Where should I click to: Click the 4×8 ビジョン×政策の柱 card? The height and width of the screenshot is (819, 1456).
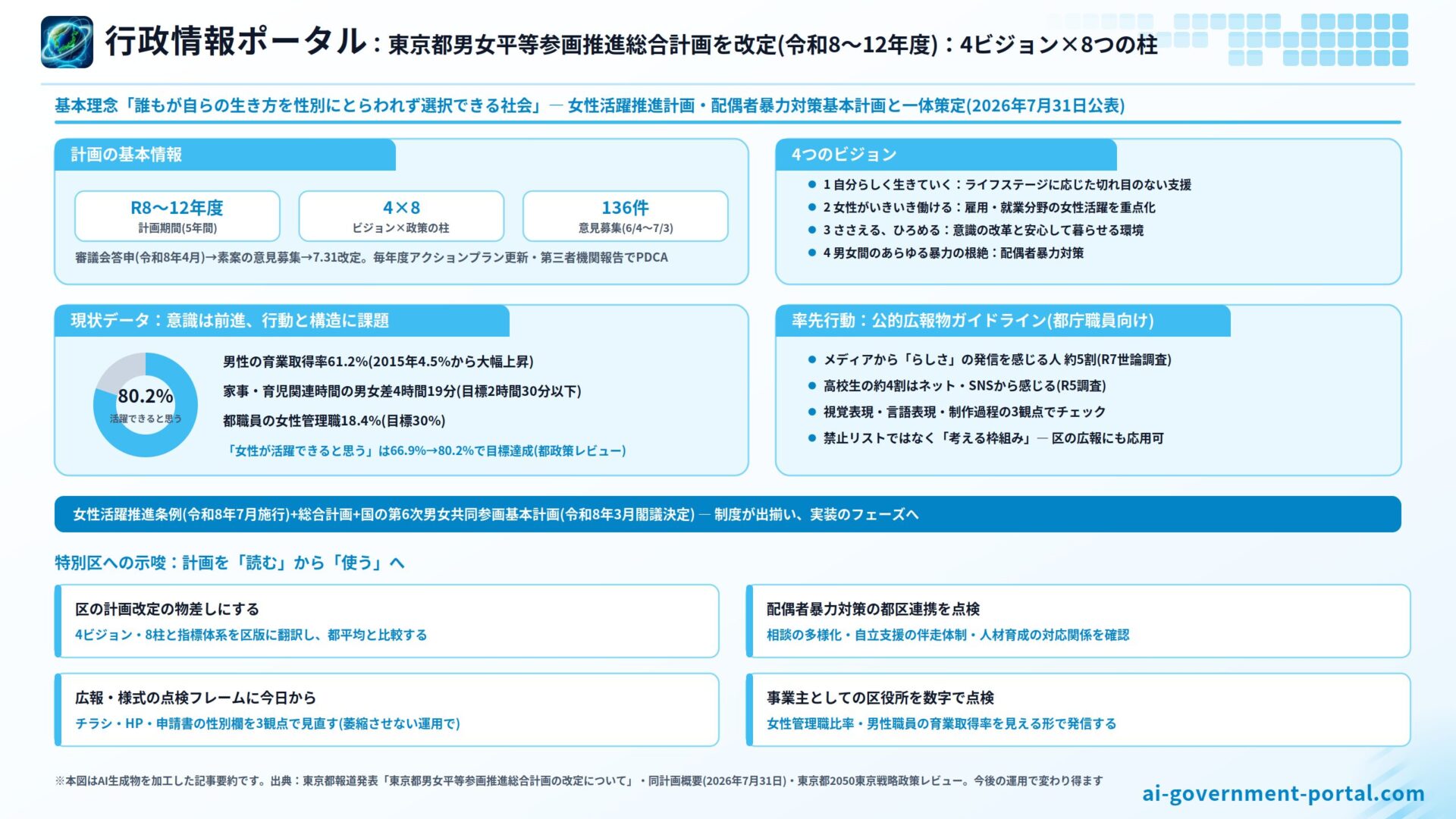pyautogui.click(x=401, y=216)
